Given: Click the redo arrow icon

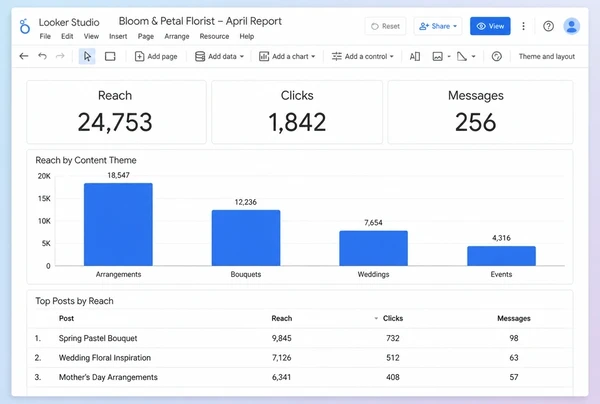Looking at the screenshot, I should [x=60, y=56].
